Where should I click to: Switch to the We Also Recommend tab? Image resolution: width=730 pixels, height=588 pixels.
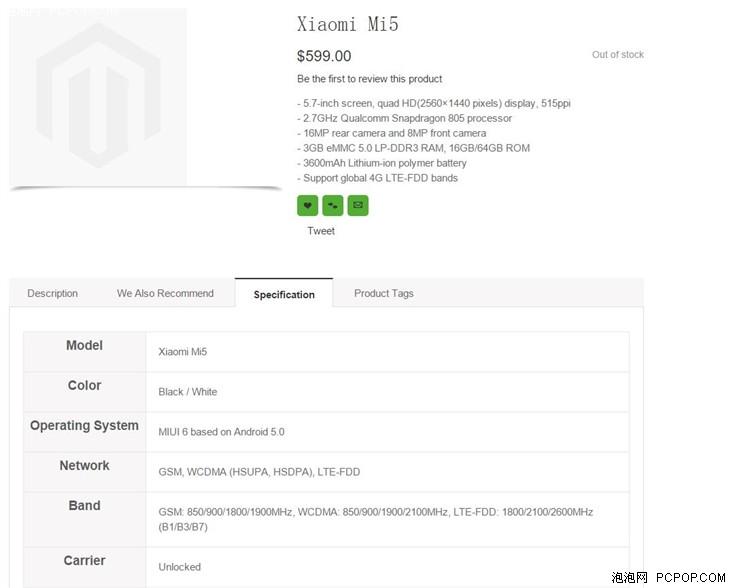(x=165, y=294)
